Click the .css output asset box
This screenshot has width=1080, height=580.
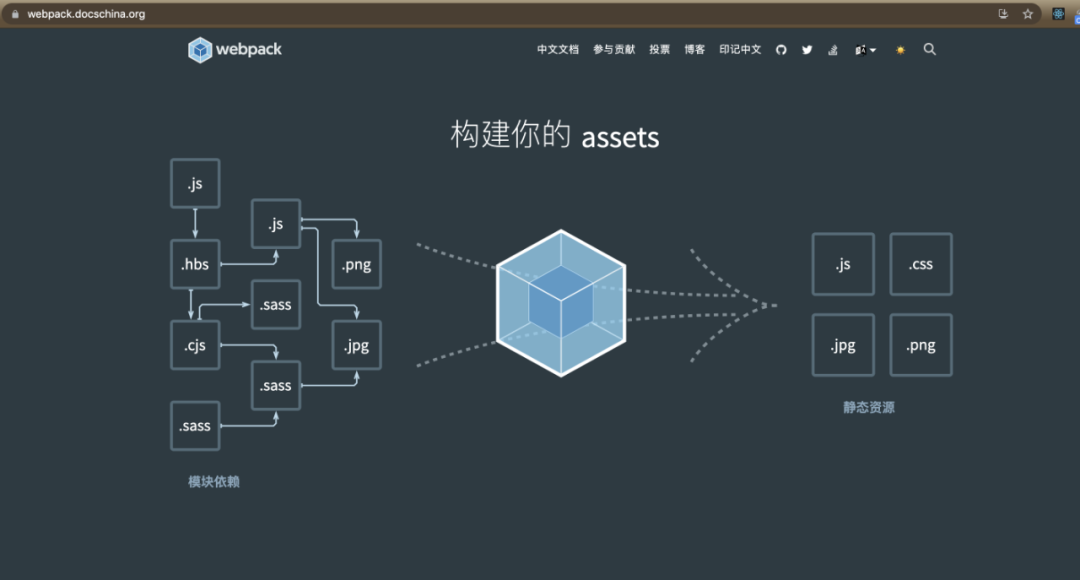(x=921, y=265)
